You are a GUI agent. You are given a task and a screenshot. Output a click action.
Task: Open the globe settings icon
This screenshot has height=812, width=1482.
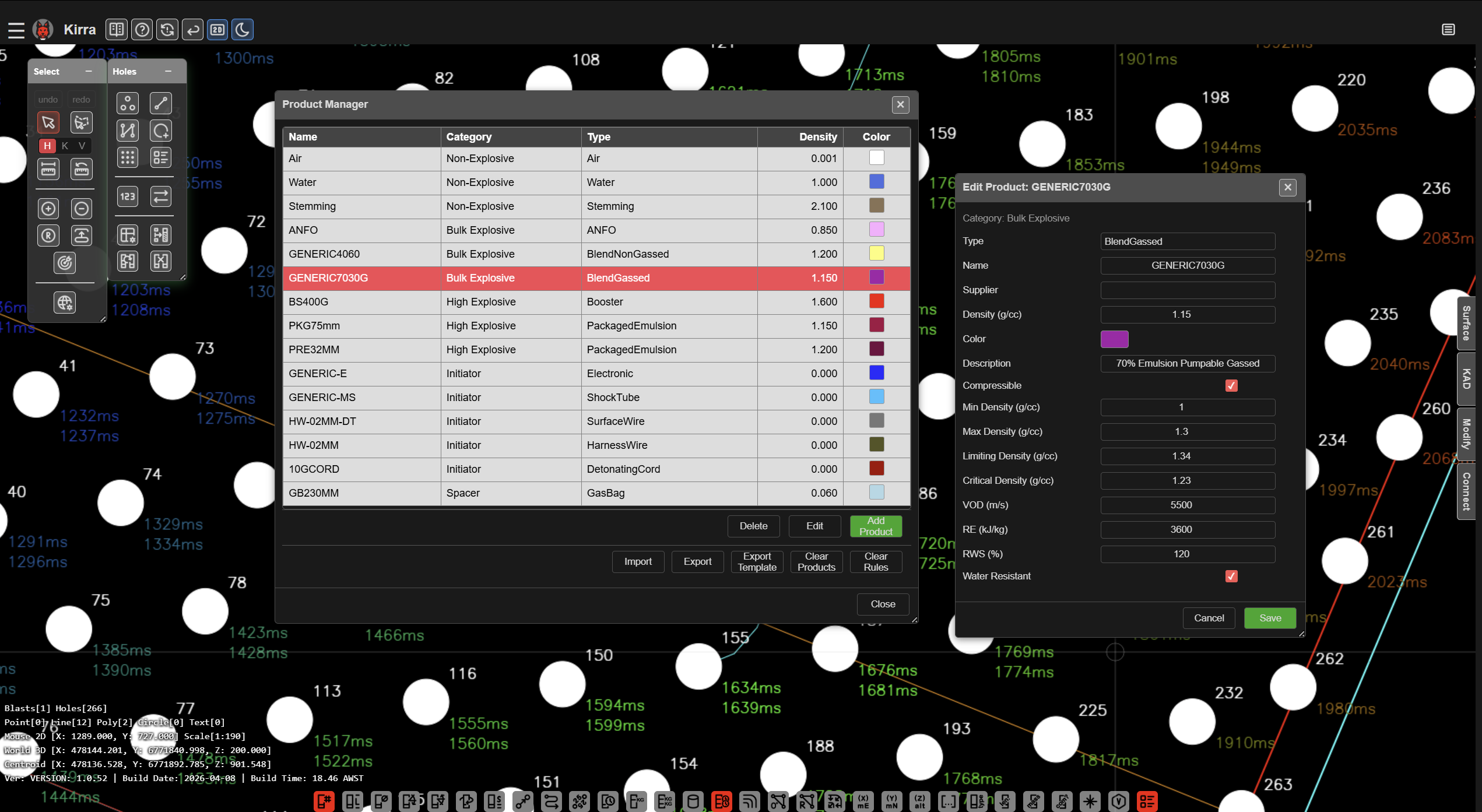(x=65, y=303)
